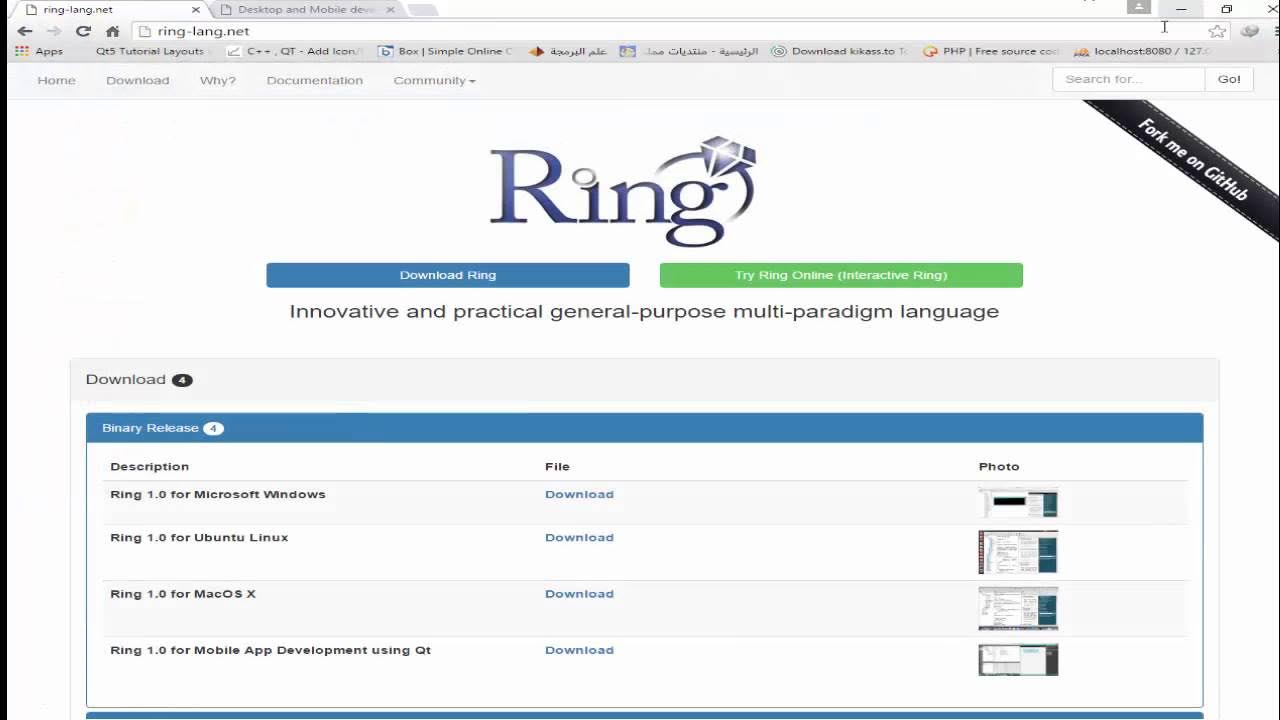1280x720 pixels.
Task: Go back with the browser back arrow
Action: (x=25, y=31)
